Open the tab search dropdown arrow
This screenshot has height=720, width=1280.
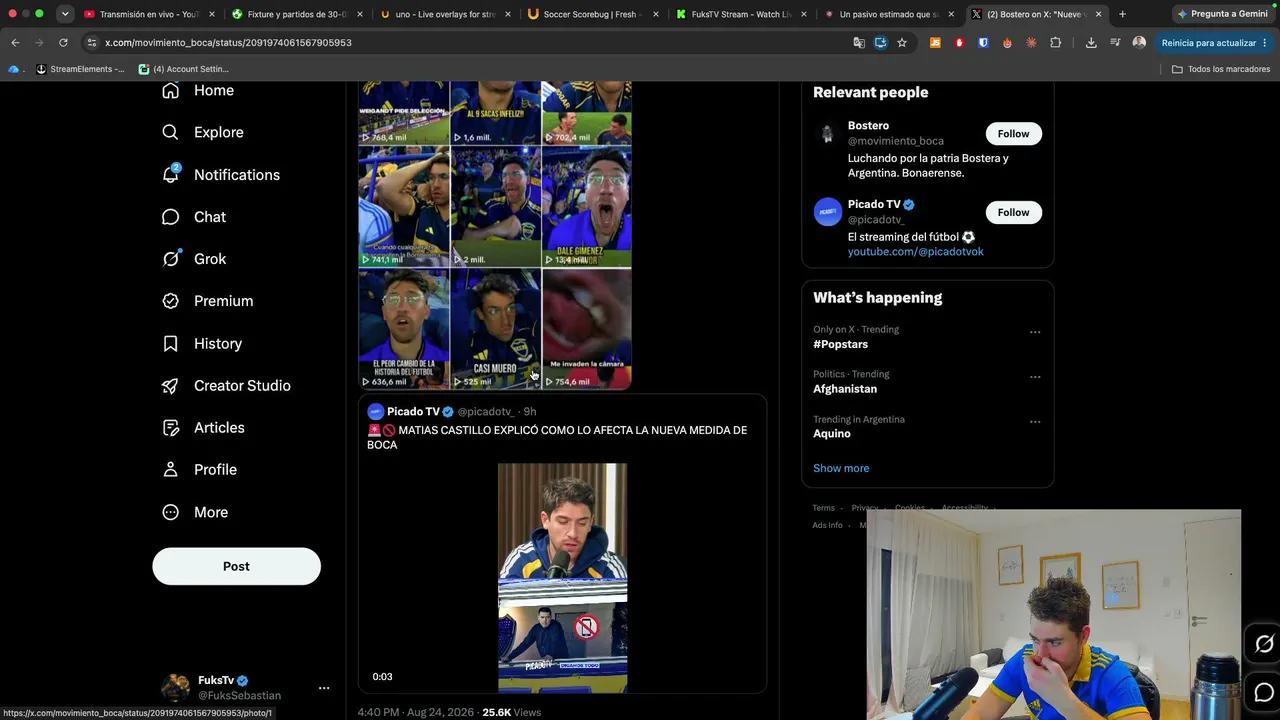64,14
